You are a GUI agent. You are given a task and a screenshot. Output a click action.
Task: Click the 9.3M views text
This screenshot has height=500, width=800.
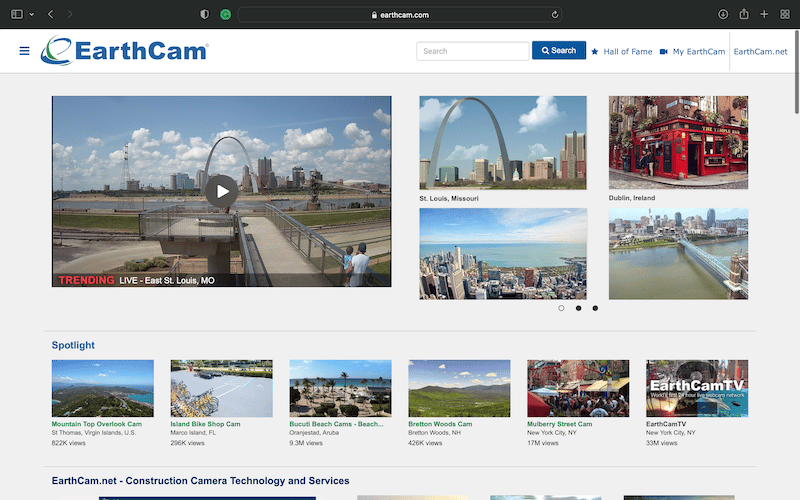306,443
